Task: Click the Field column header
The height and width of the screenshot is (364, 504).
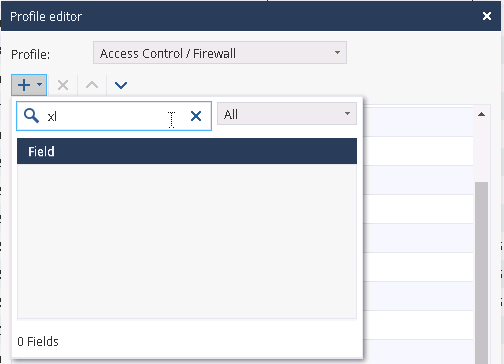Action: tap(187, 151)
